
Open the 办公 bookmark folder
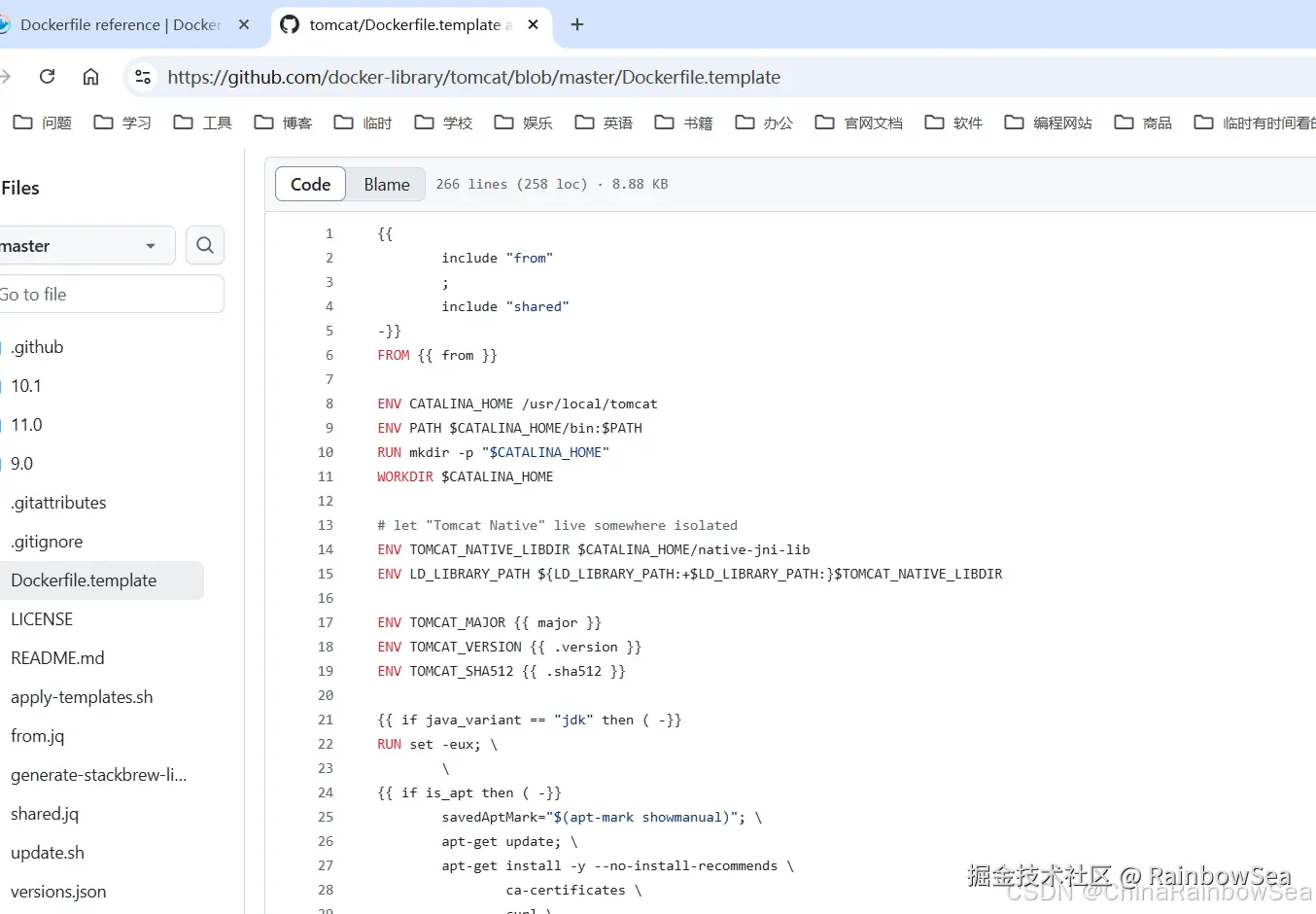pyautogui.click(x=764, y=123)
